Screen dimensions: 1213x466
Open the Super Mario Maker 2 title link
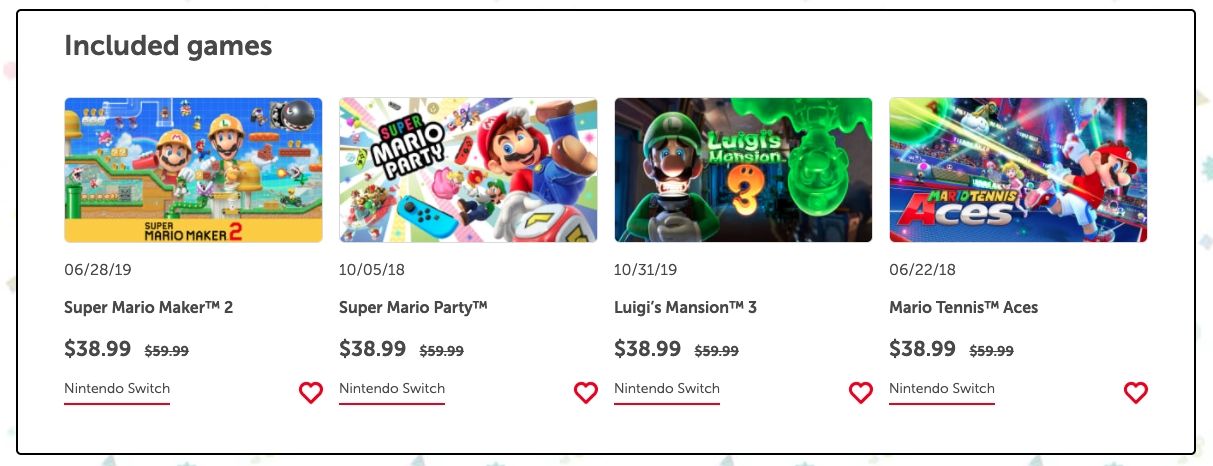pos(148,307)
